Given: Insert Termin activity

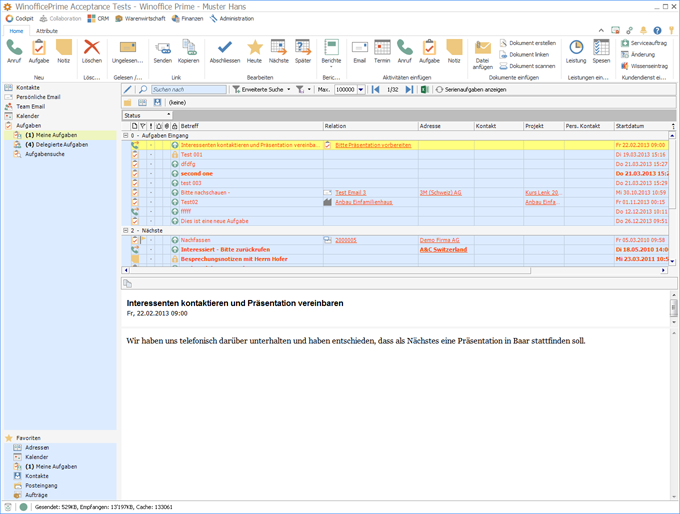Looking at the screenshot, I should pos(382,52).
